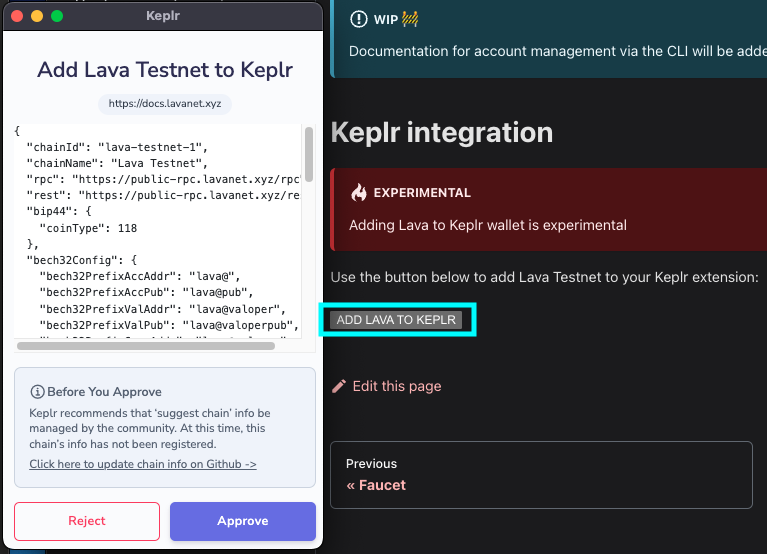Close the Keplr popup with the red button
Viewport: 767px width, 554px height.
[17, 16]
